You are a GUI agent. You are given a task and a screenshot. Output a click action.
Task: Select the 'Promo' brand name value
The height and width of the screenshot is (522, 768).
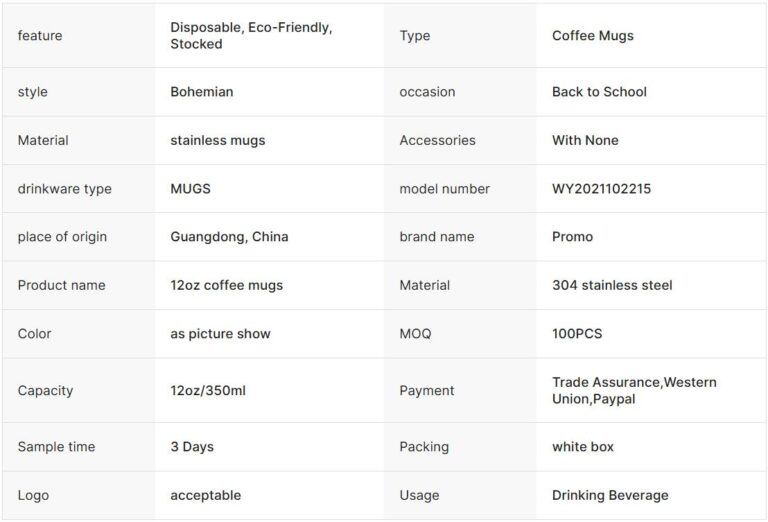[x=572, y=237]
